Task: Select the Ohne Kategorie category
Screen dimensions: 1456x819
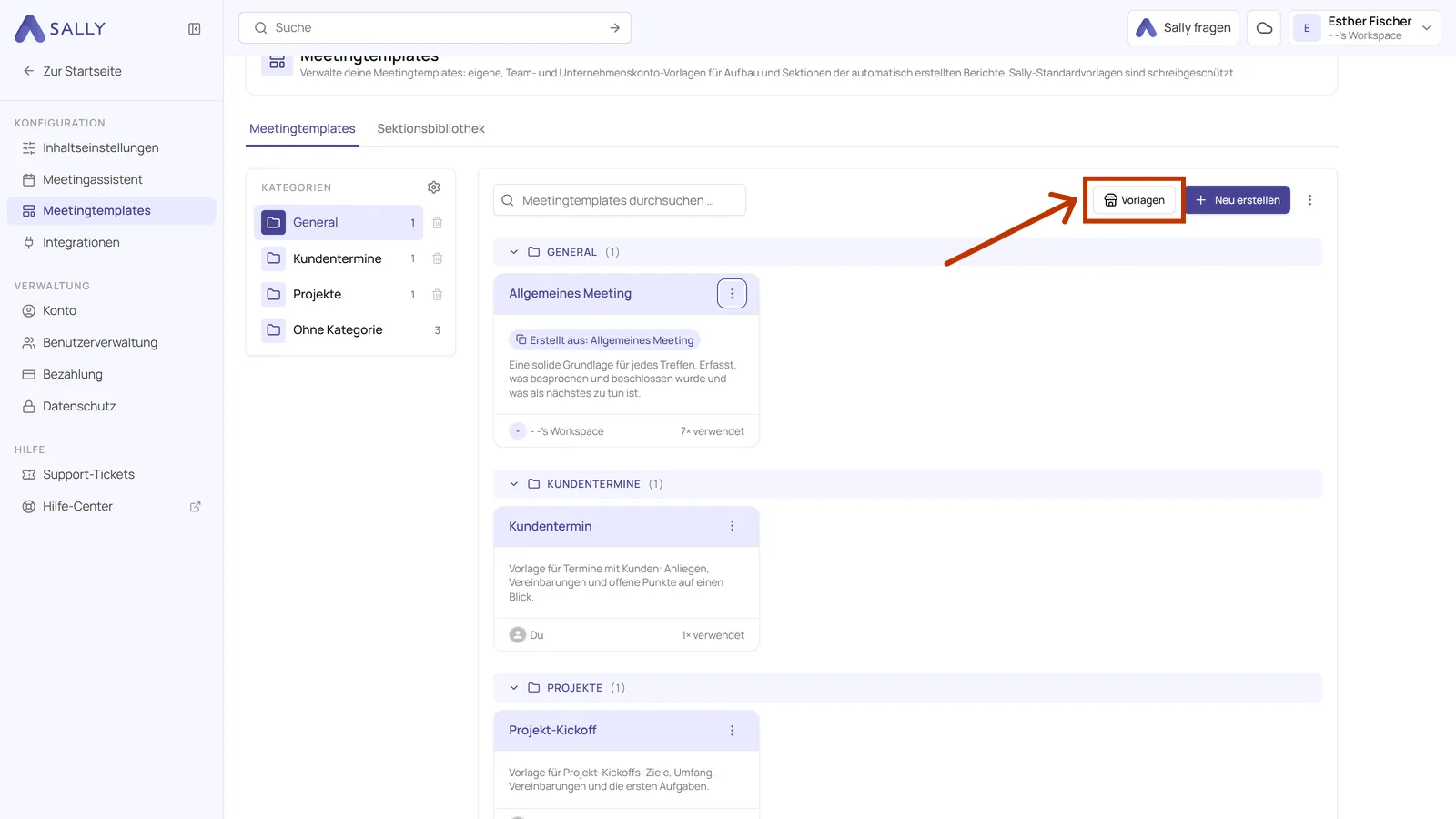Action: tap(351, 330)
